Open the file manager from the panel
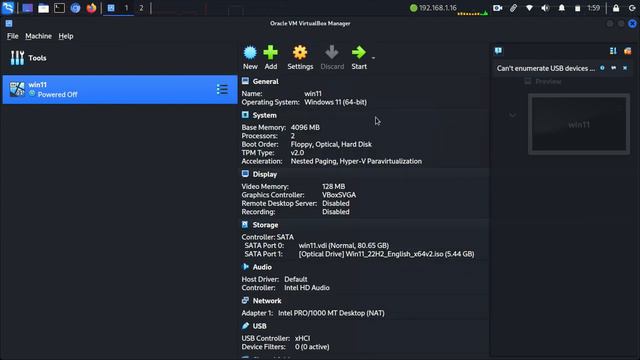640x360 pixels. tap(43, 8)
